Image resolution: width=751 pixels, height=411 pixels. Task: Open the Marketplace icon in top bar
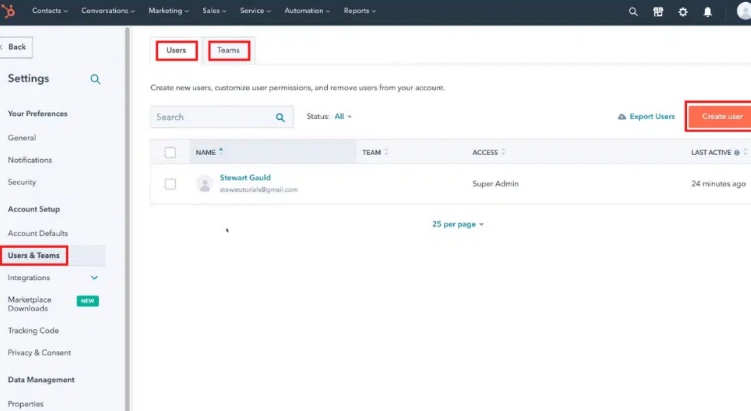point(658,12)
